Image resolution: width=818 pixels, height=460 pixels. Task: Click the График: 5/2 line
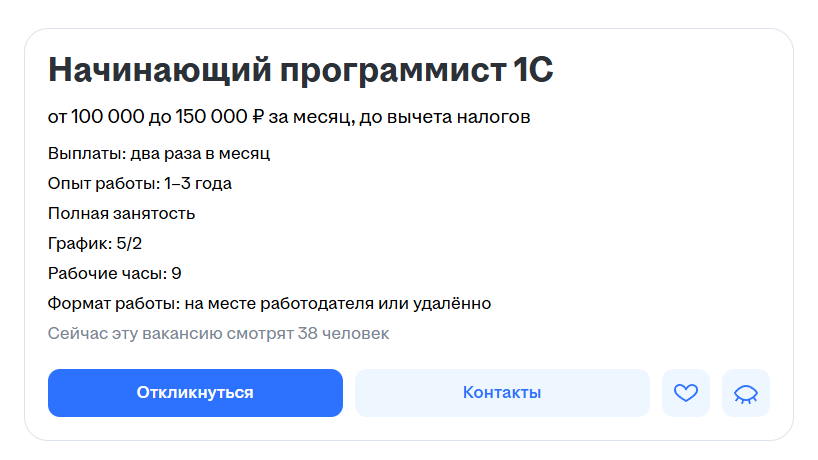[x=95, y=244]
